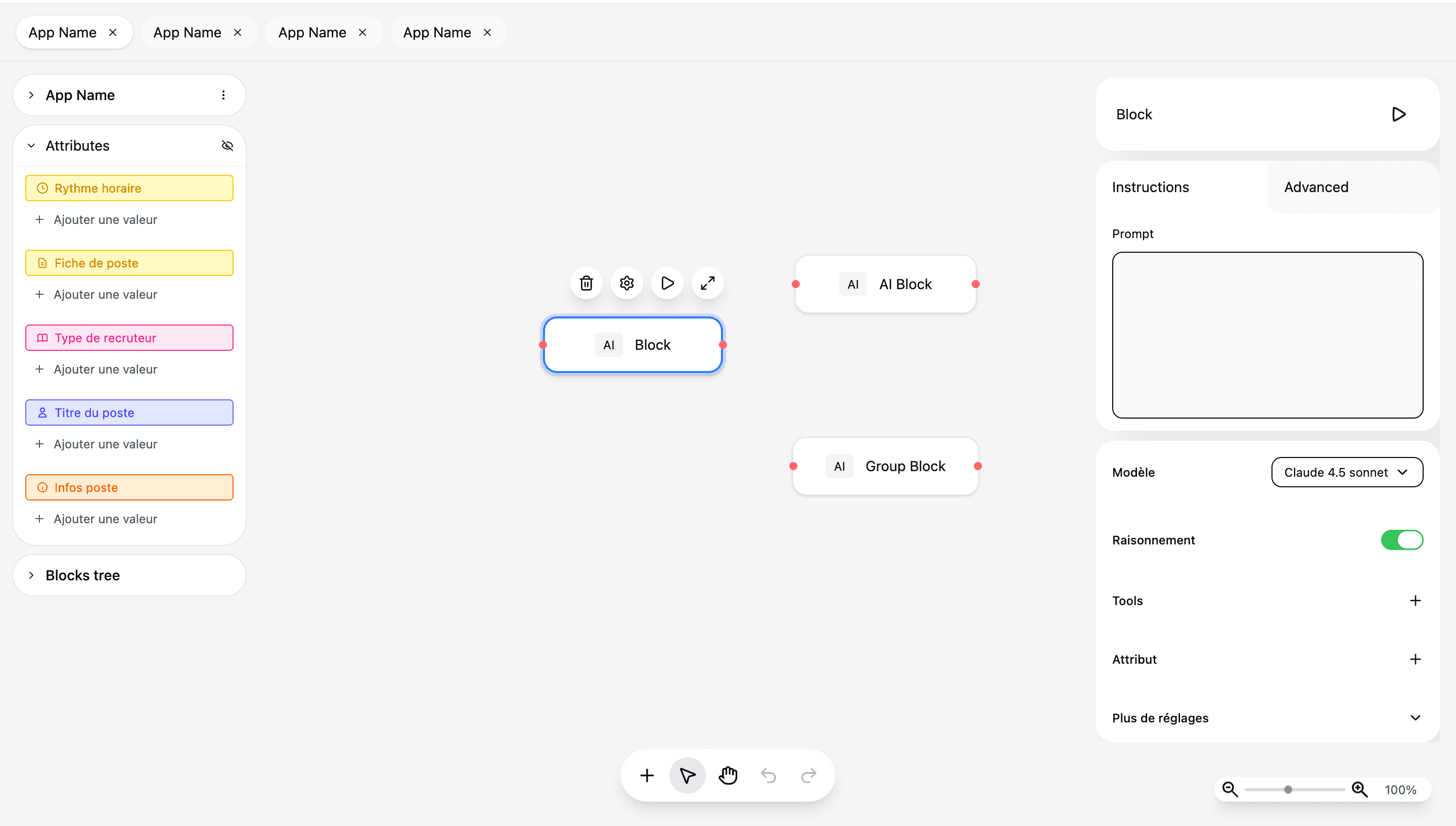
Task: Run block from right panel header
Action: pos(1399,115)
